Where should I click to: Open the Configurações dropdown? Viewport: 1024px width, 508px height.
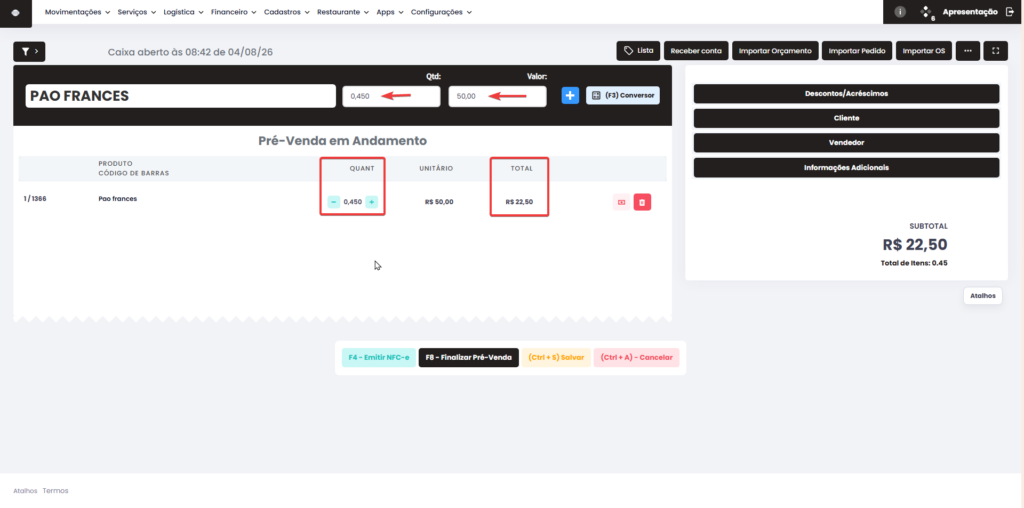tap(441, 12)
